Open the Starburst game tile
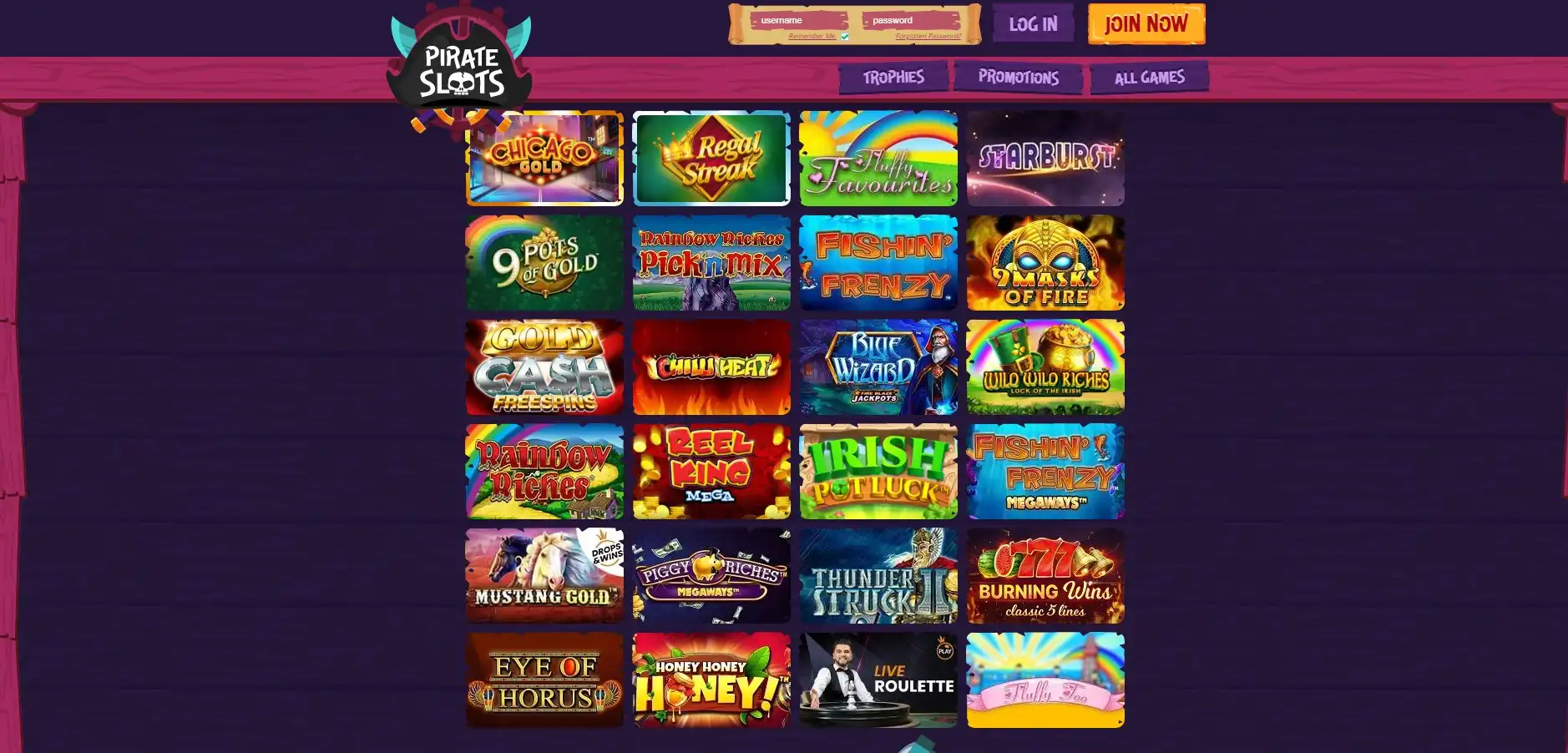The image size is (1568, 753). tap(1045, 159)
